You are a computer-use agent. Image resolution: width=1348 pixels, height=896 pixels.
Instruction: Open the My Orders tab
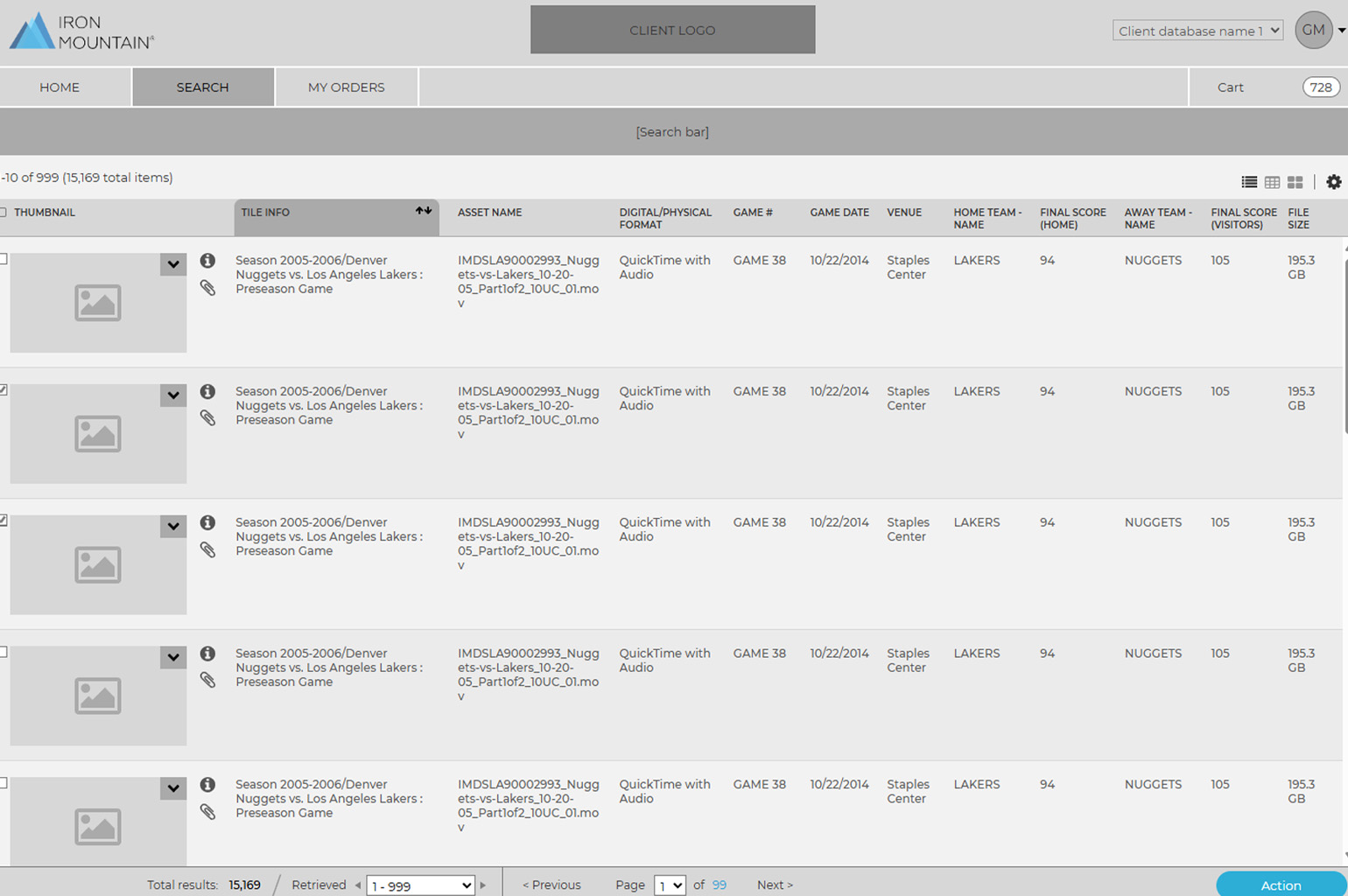pos(346,87)
